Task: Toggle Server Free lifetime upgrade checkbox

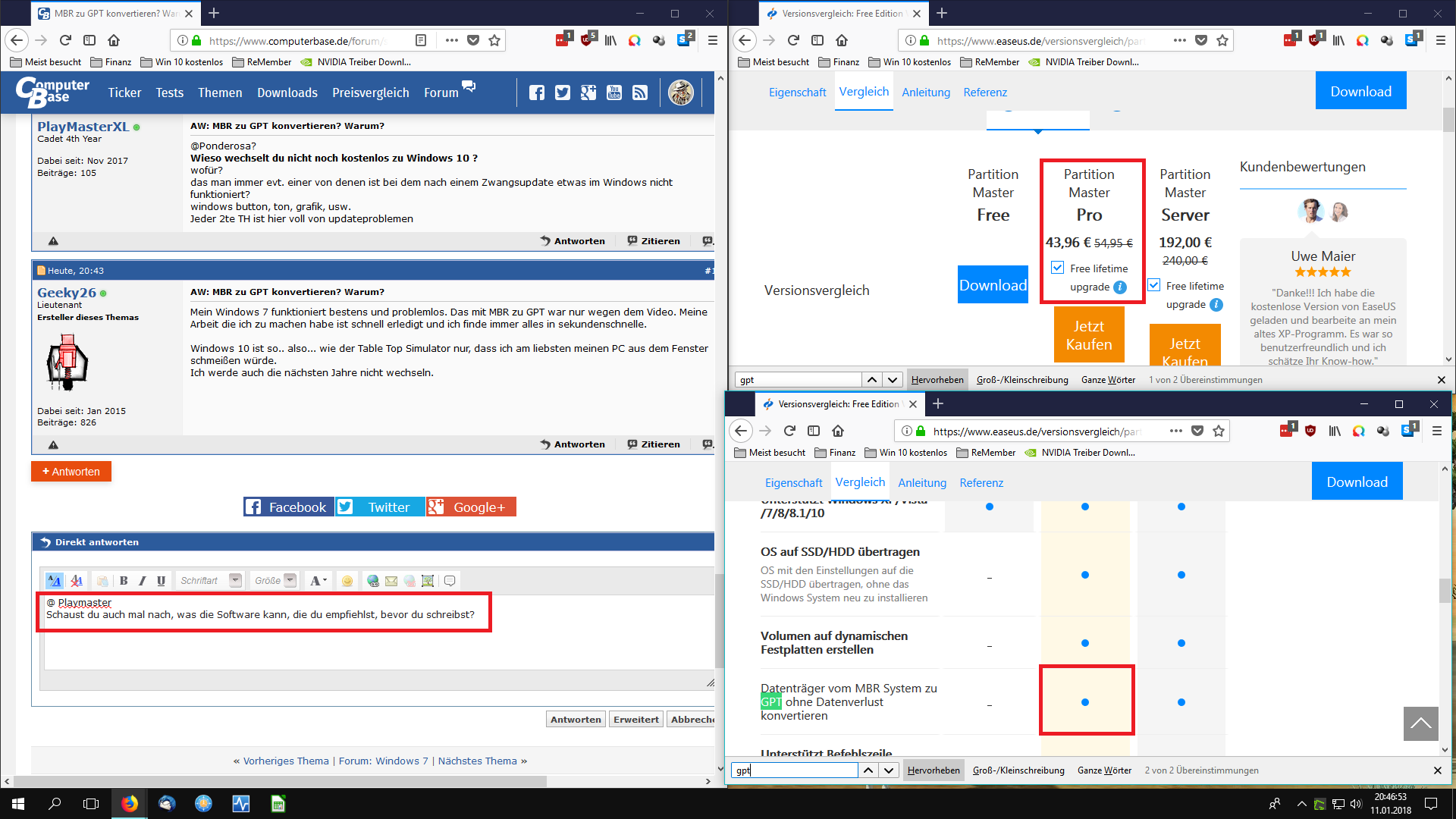Action: [1154, 285]
